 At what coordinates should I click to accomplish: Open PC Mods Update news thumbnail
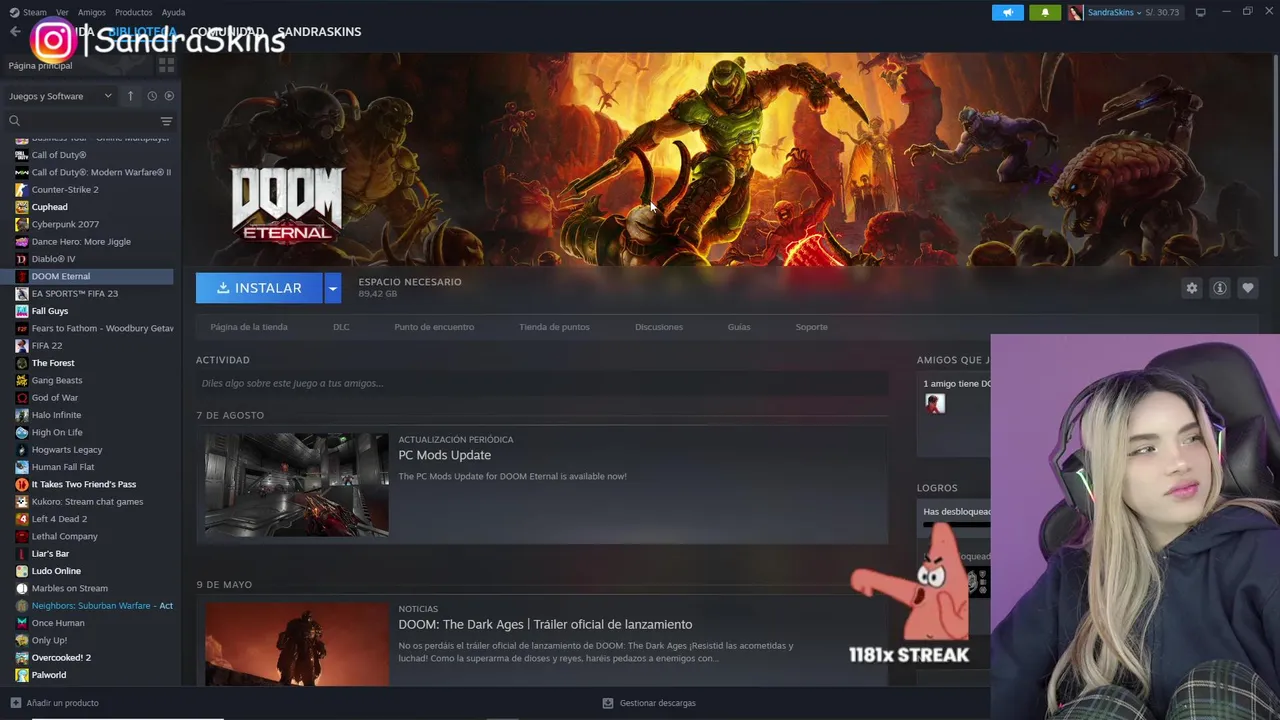point(297,485)
